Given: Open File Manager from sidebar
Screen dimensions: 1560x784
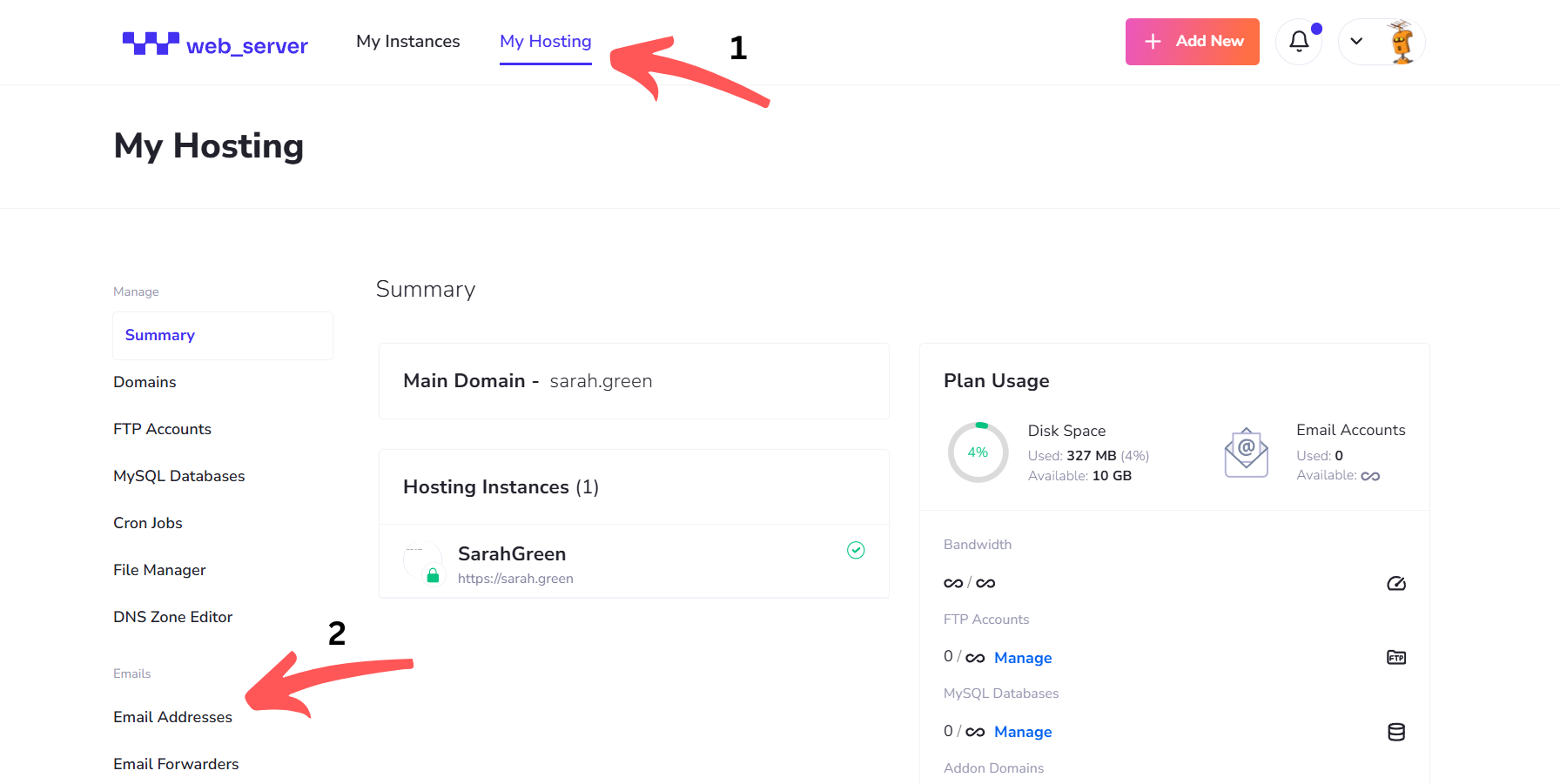Looking at the screenshot, I should 159,570.
